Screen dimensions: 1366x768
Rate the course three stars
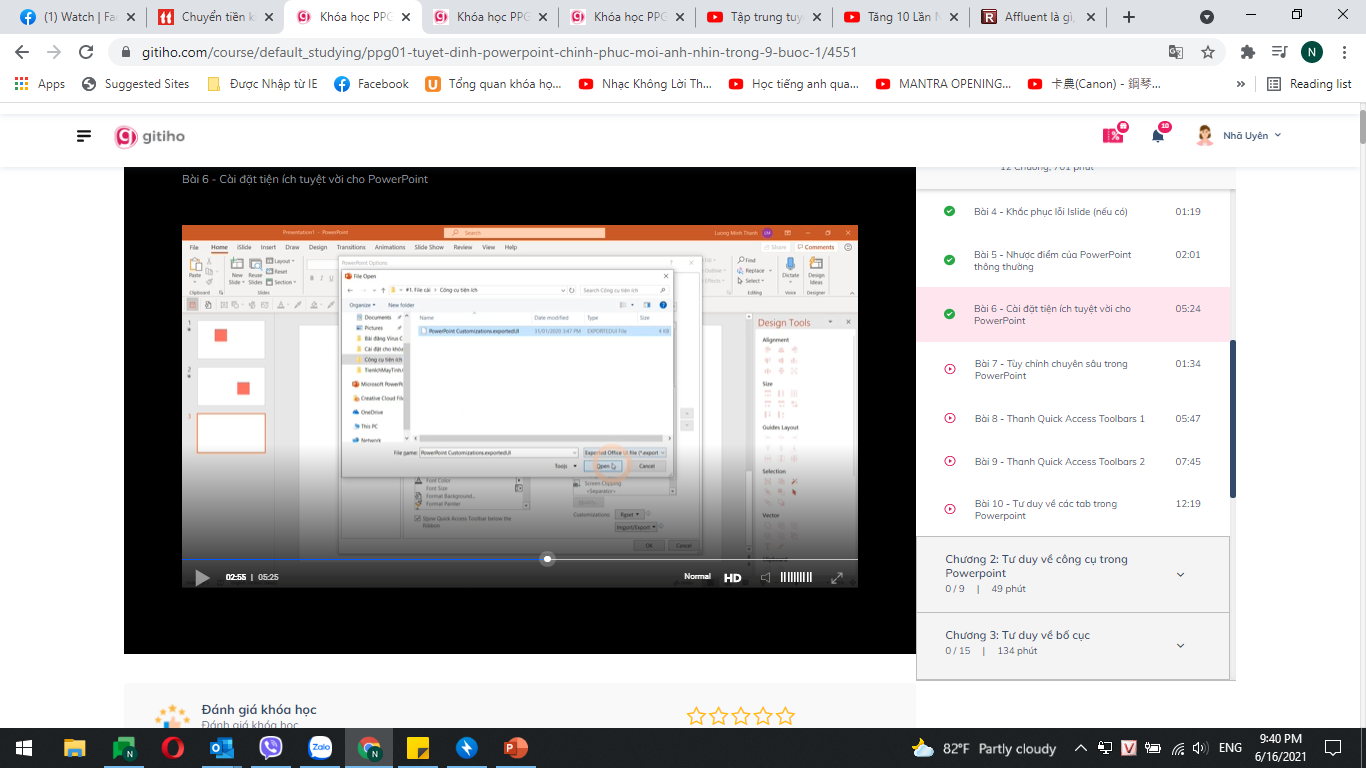[x=741, y=716]
